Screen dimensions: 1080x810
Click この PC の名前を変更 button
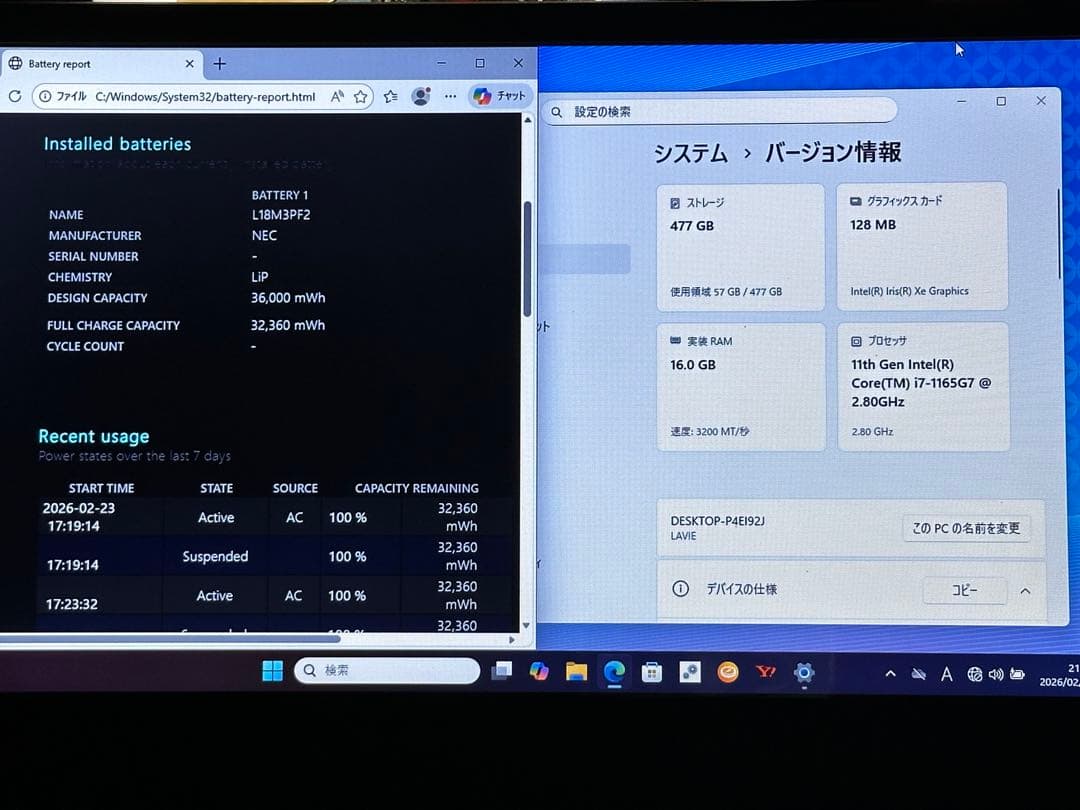[x=966, y=528]
